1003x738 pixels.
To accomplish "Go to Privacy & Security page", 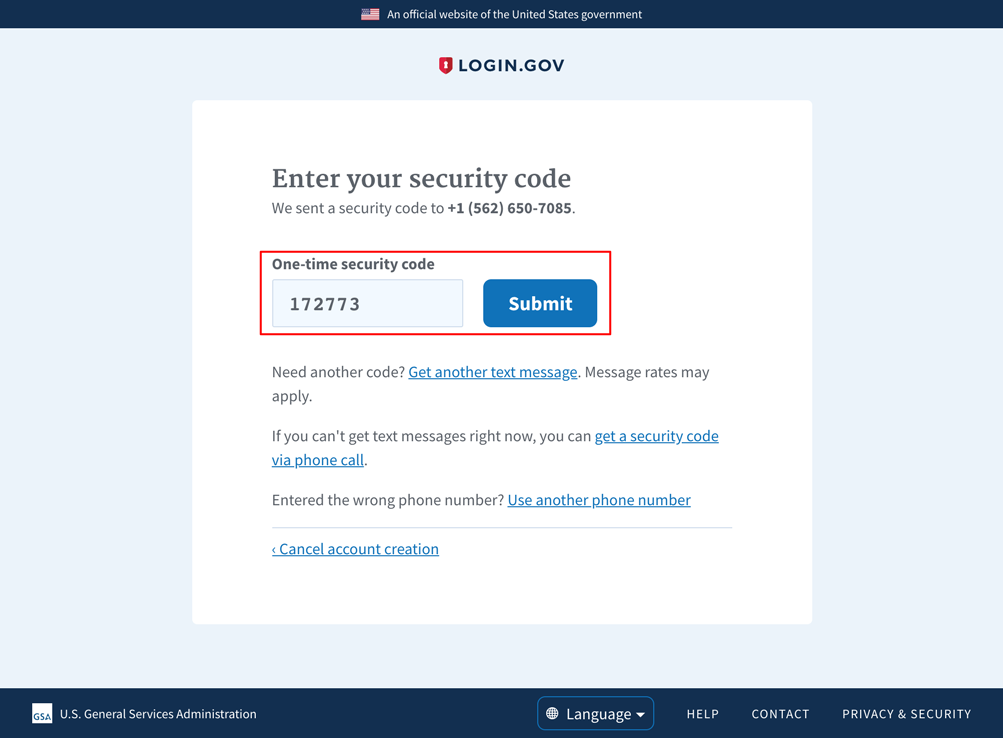I will tap(906, 714).
